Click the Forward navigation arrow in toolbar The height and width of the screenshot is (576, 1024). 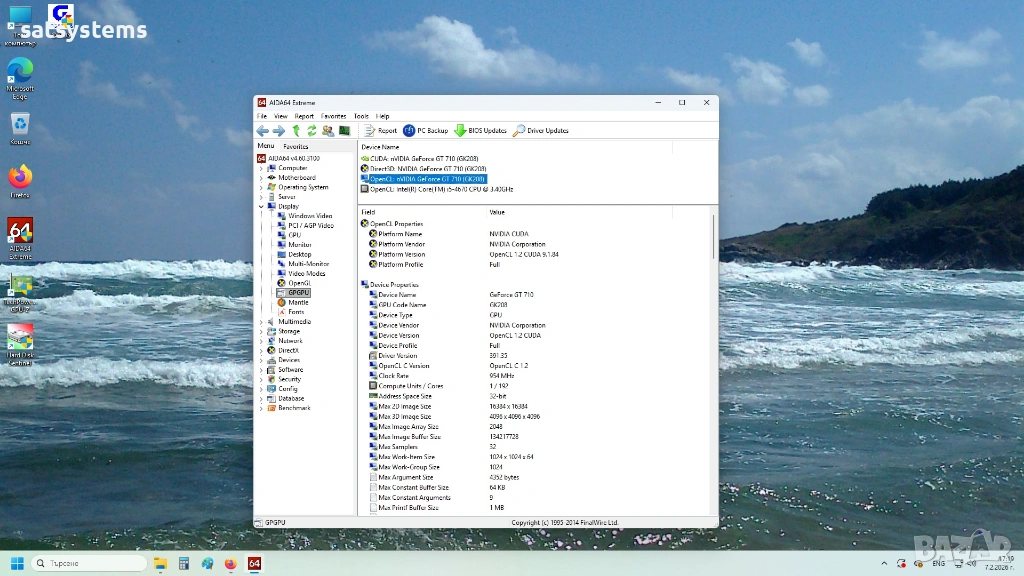(x=279, y=131)
